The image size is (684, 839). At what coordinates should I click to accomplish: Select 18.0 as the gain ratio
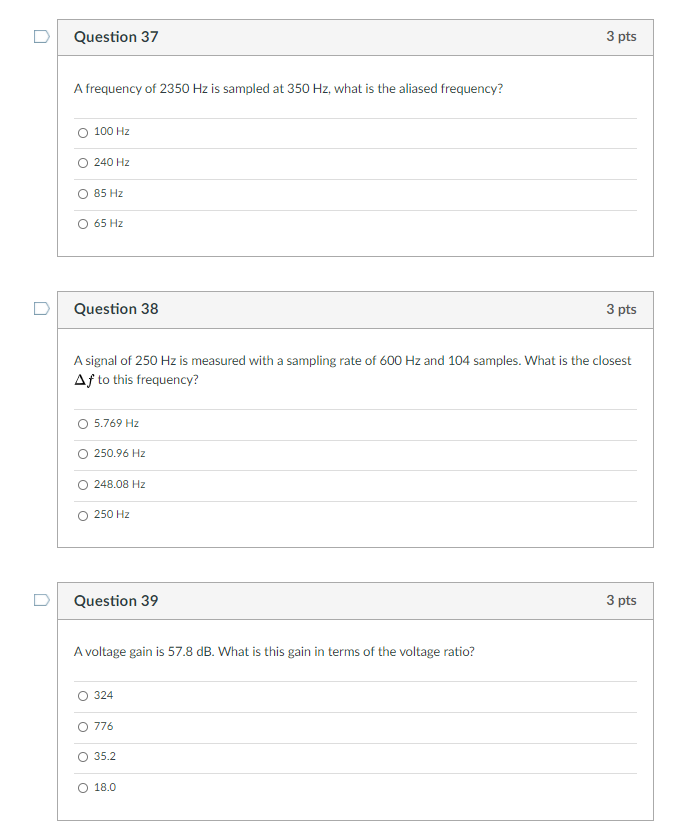click(83, 788)
